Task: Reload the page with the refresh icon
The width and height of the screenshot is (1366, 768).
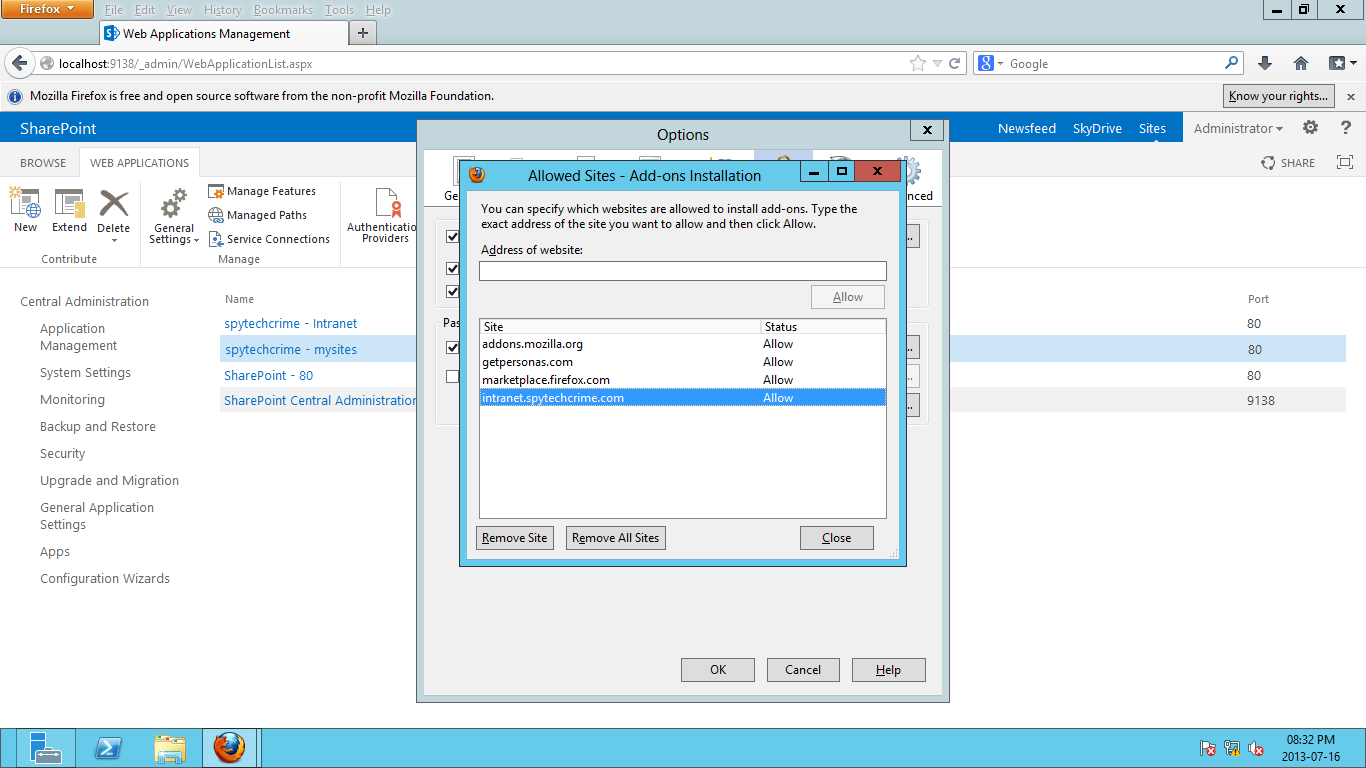Action: (x=955, y=63)
